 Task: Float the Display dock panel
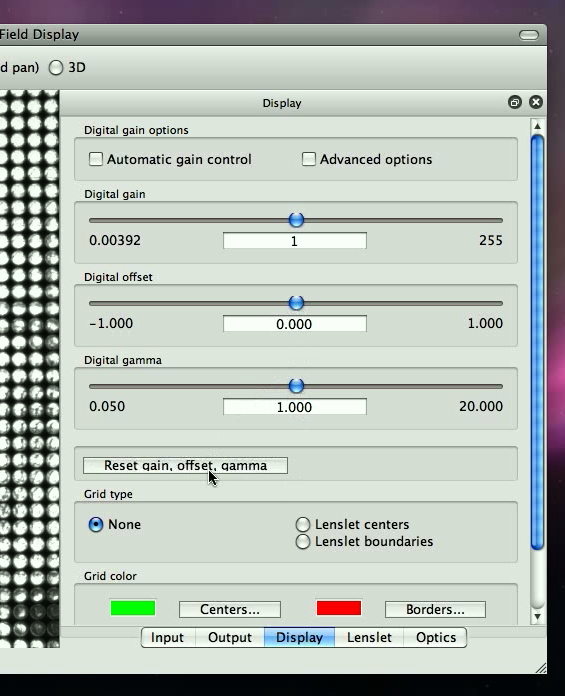514,103
